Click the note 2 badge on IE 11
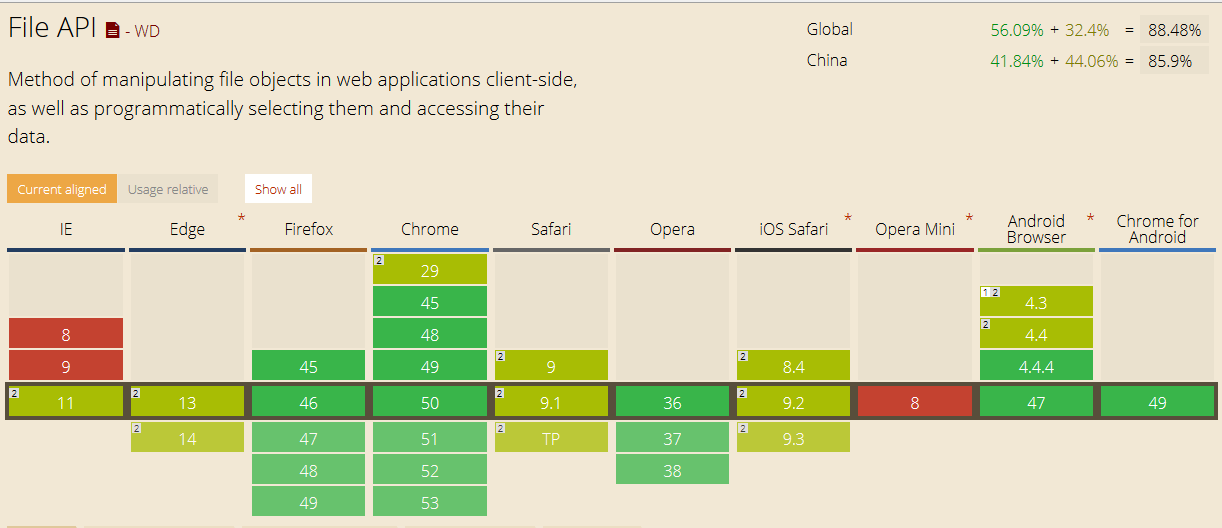The image size is (1222, 528). coord(14,393)
